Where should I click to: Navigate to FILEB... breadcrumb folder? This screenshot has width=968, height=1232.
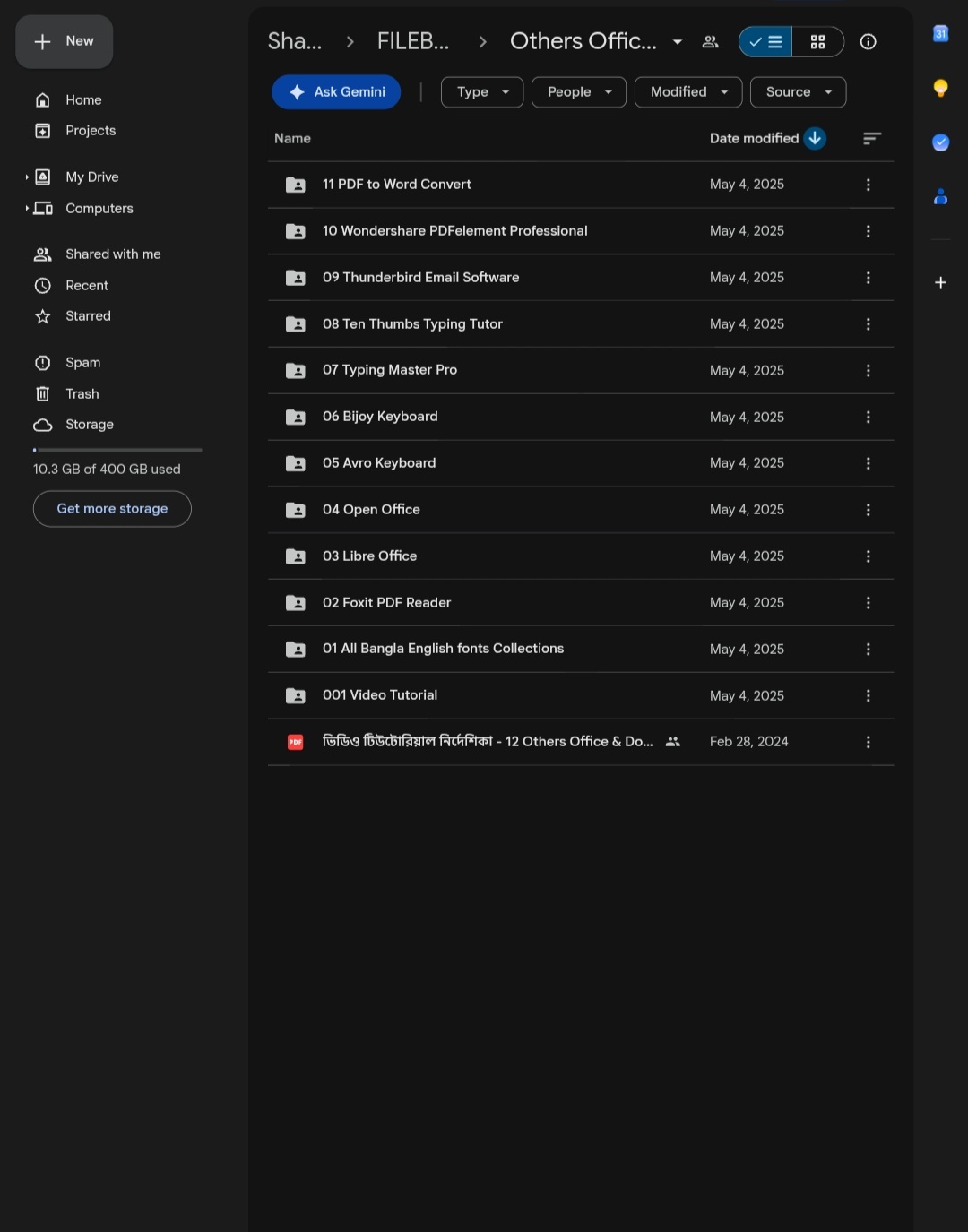click(413, 41)
